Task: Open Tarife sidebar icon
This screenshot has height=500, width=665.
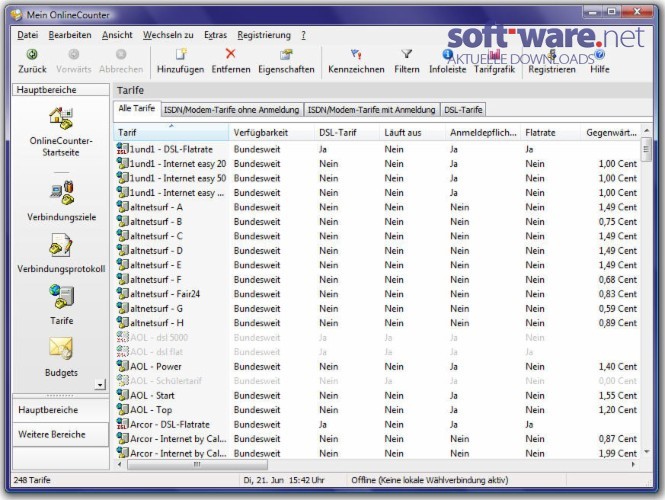Action: [61, 296]
